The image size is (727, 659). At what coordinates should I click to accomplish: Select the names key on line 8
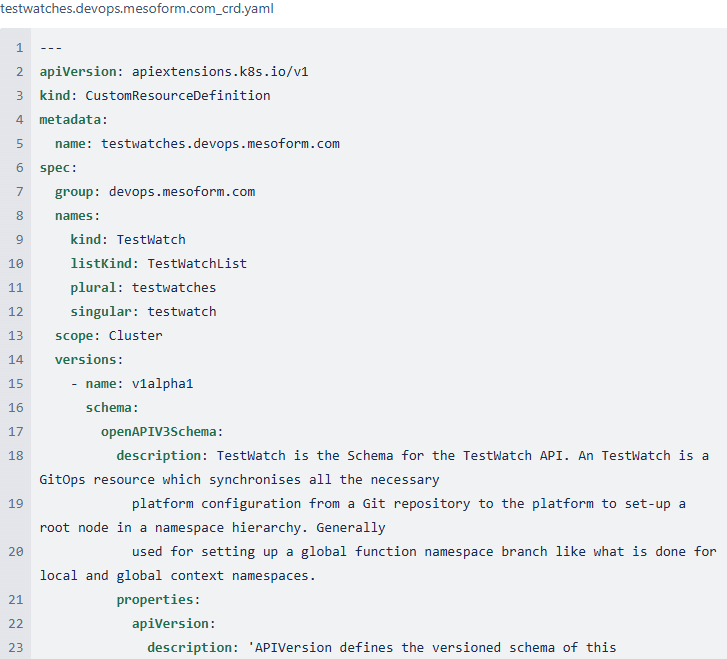coord(74,216)
